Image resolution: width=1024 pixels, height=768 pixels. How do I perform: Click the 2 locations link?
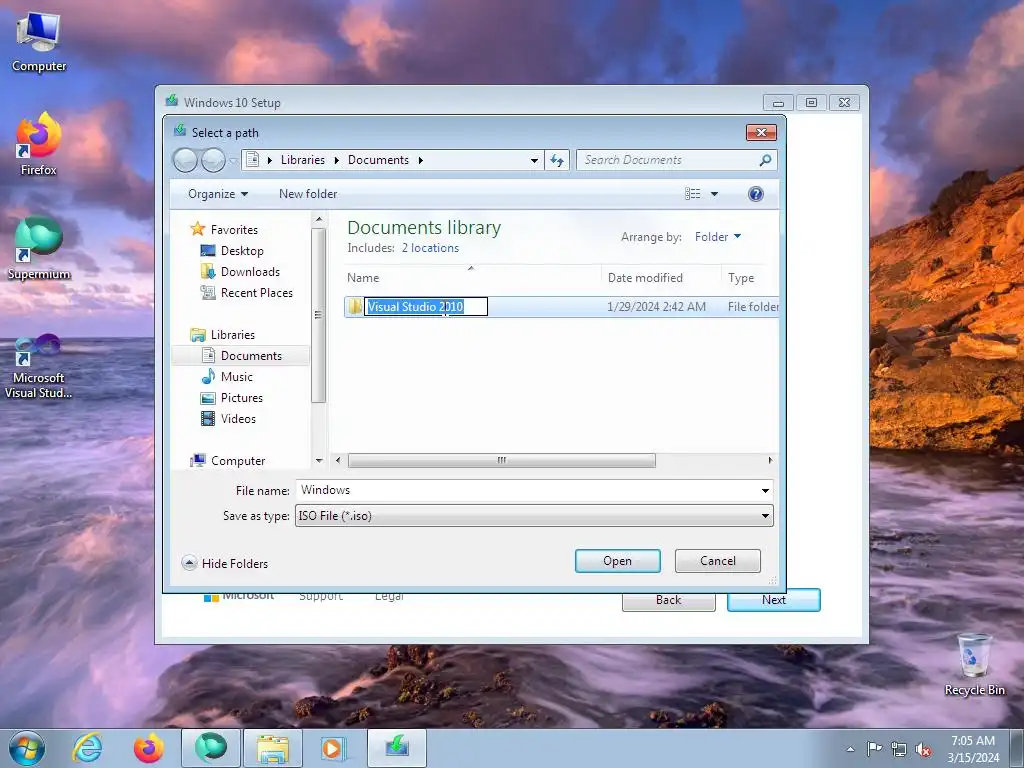(x=430, y=248)
